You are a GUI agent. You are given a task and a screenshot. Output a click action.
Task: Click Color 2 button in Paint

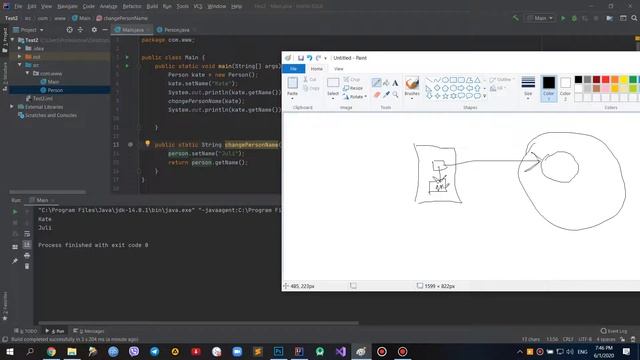click(x=565, y=88)
